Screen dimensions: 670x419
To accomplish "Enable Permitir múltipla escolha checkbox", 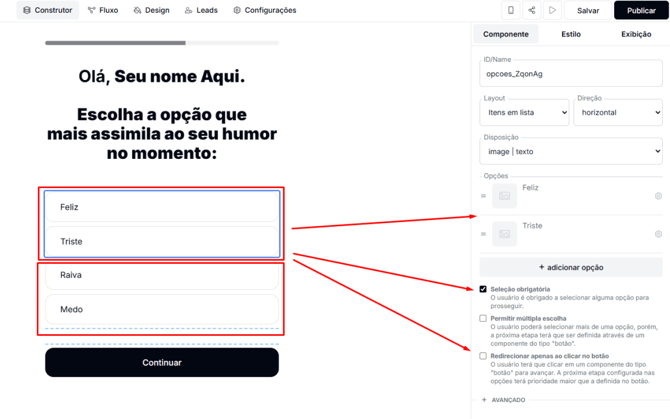I will (x=483, y=318).
